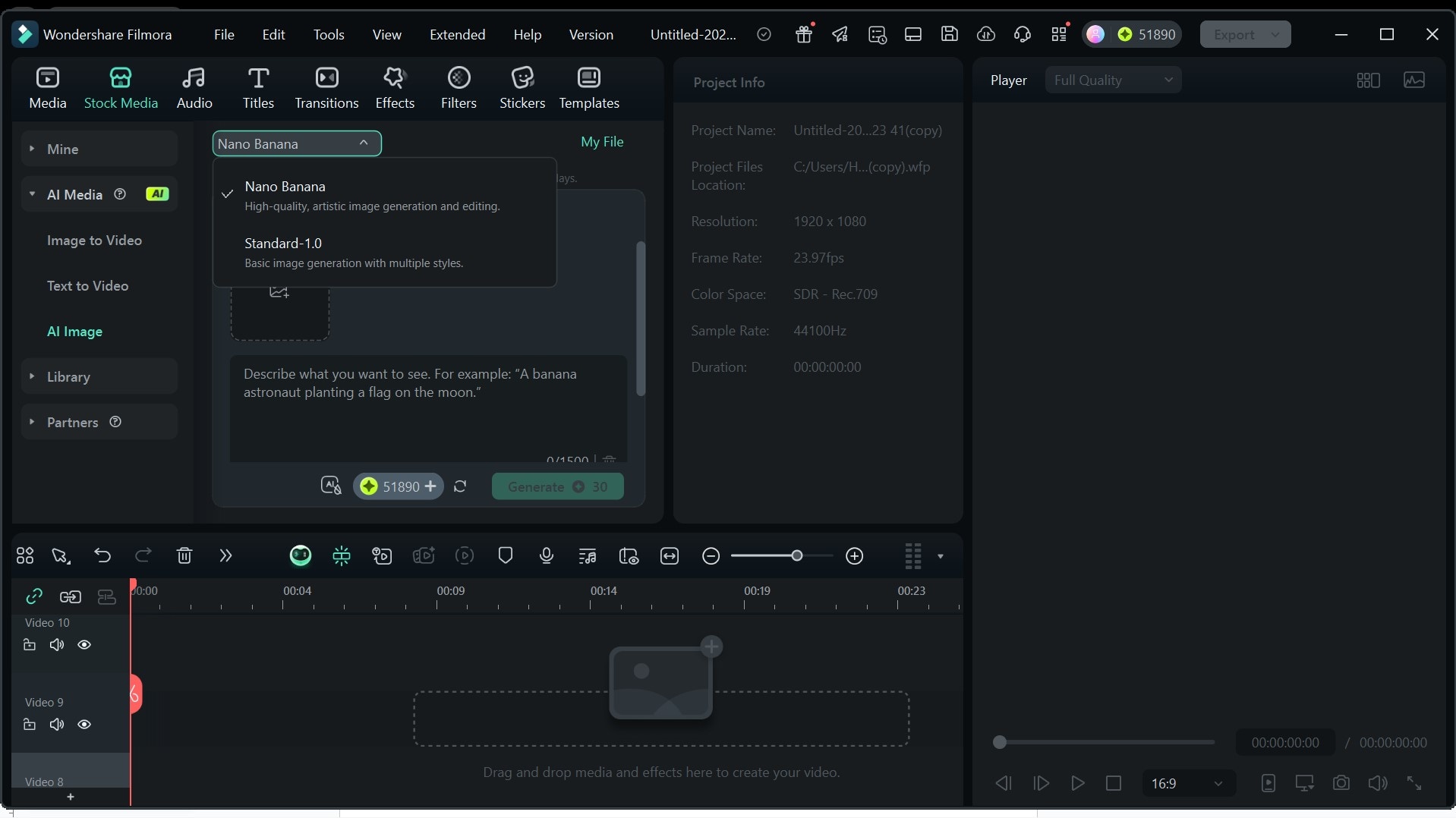The image size is (1456, 818).
Task: Mute the Video 10 track
Action: tap(57, 645)
